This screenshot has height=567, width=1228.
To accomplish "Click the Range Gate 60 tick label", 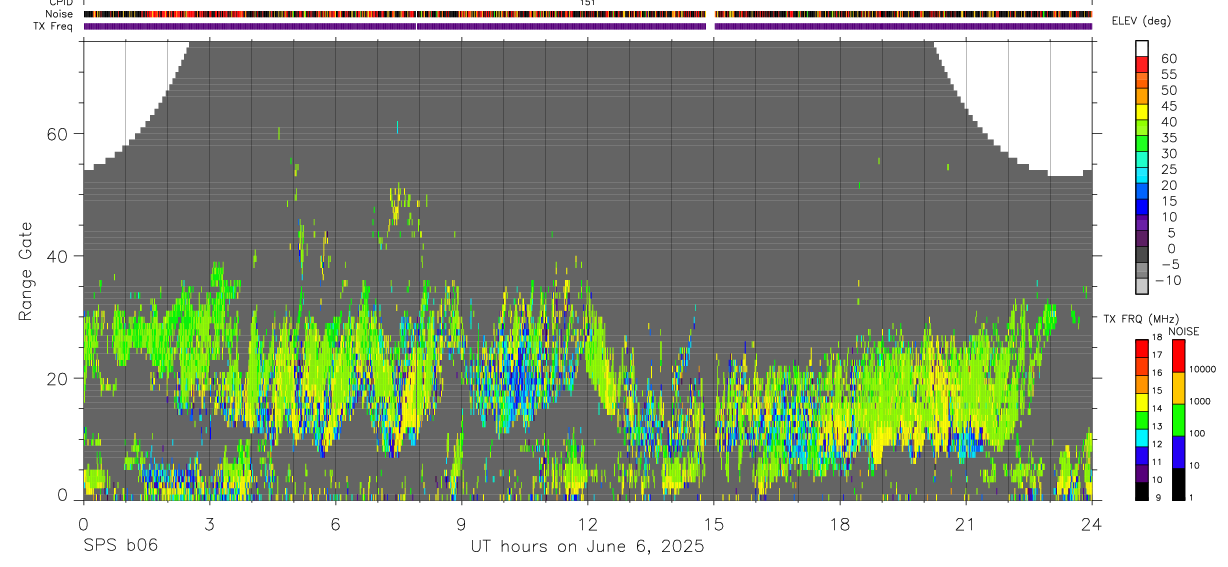I will (x=62, y=134).
